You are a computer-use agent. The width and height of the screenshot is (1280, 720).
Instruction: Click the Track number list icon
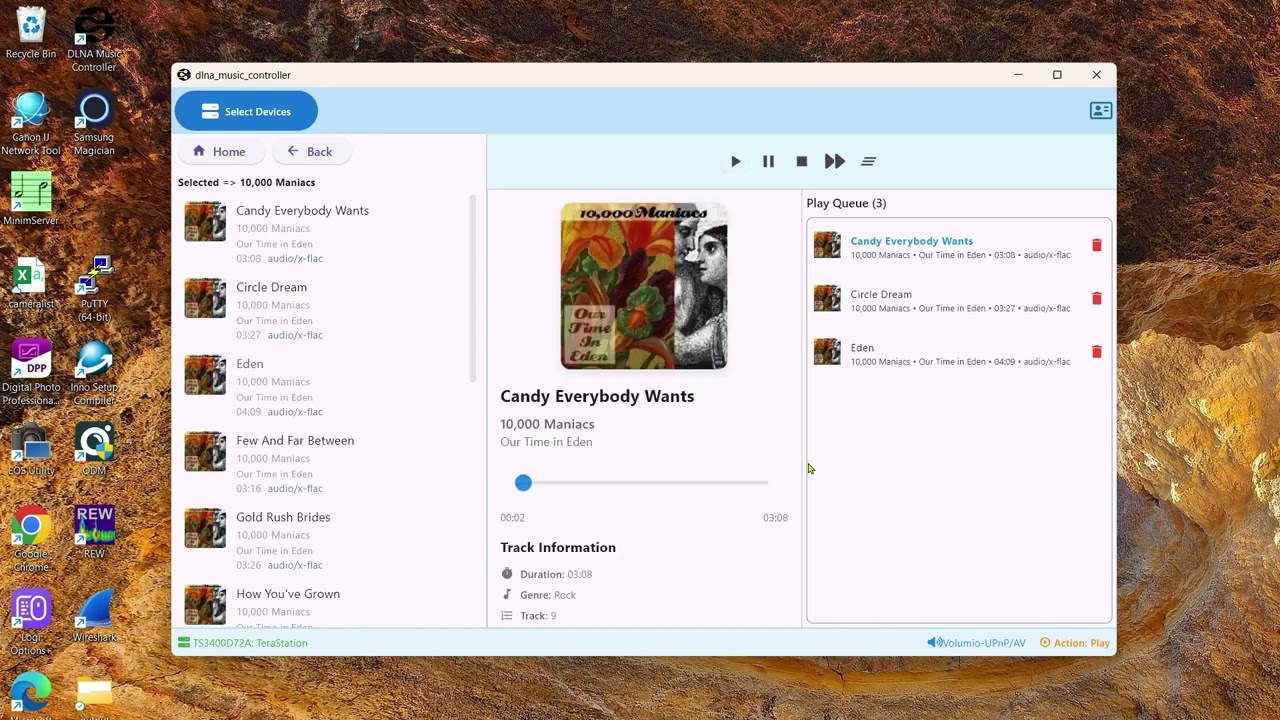(507, 616)
